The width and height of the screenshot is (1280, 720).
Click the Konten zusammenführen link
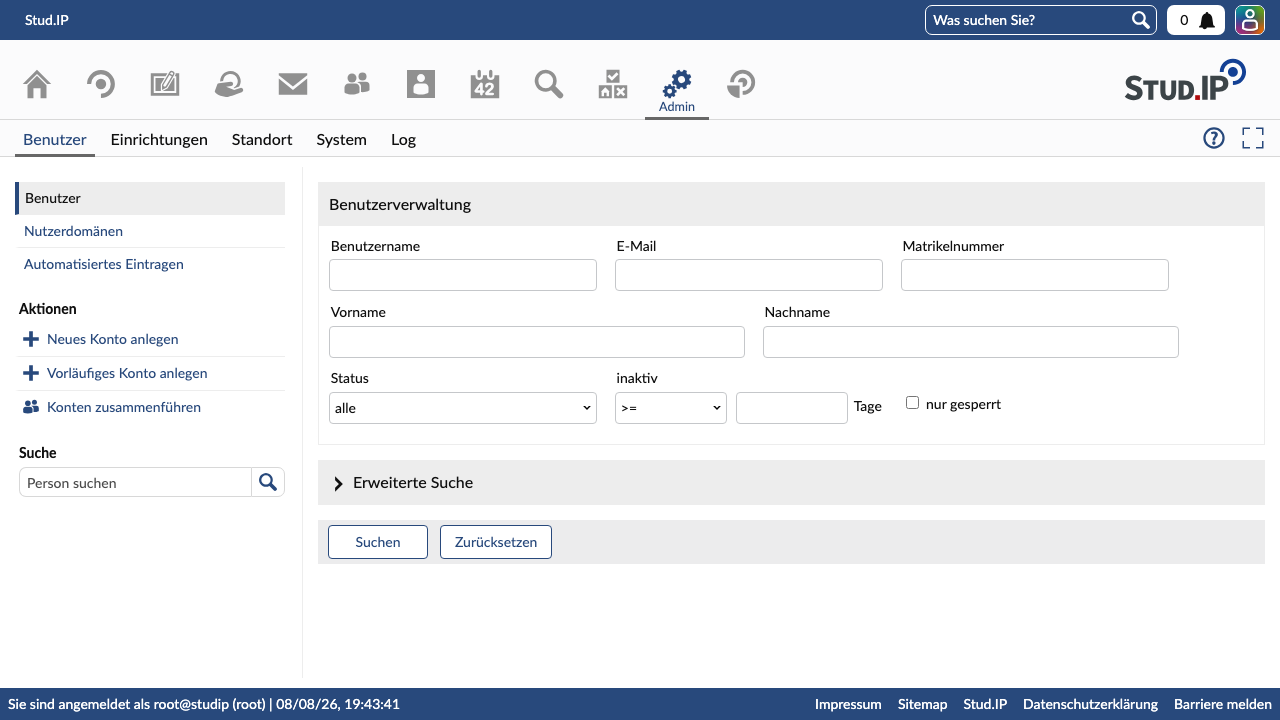tap(124, 407)
